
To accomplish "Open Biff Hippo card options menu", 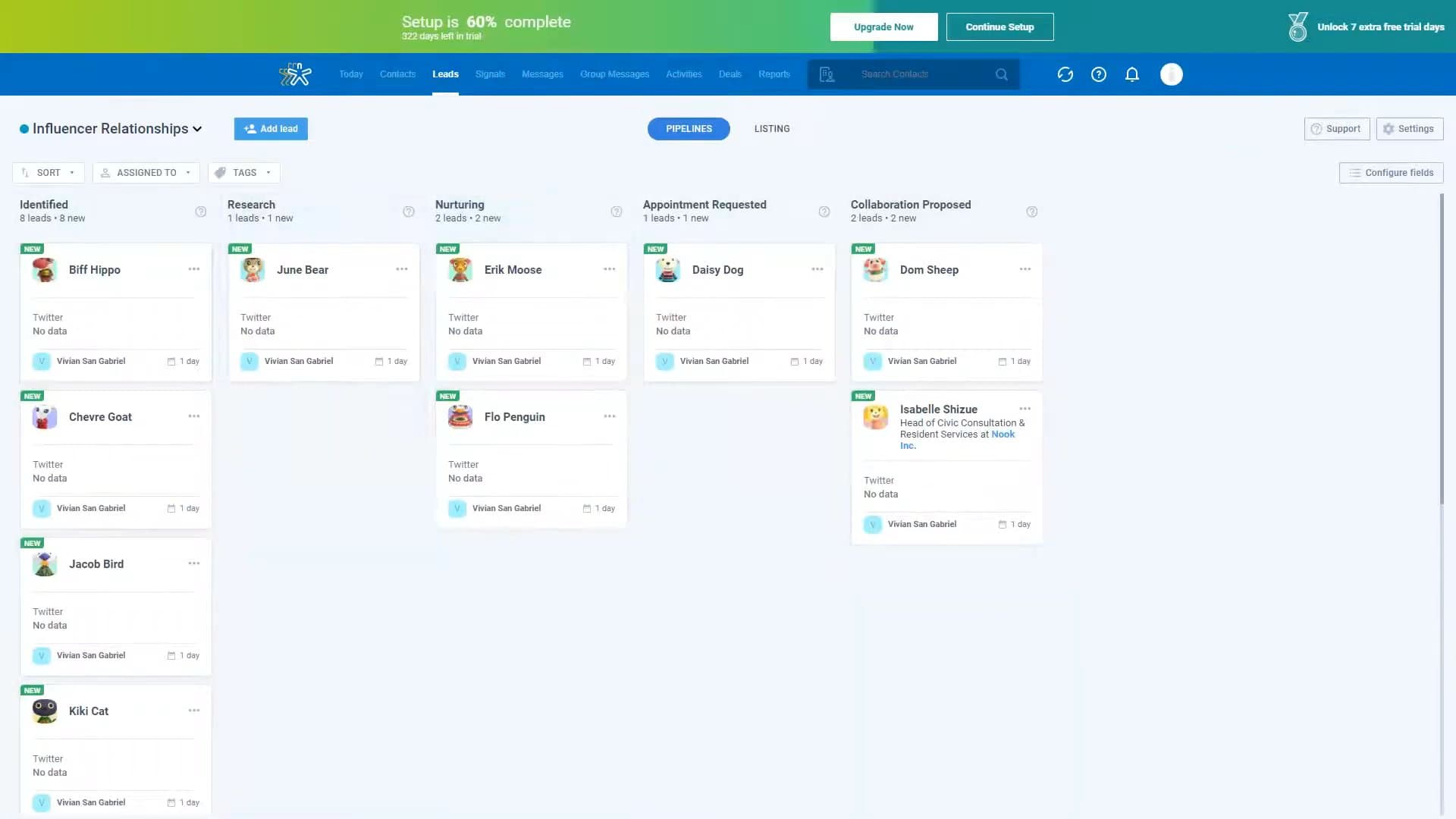I will tap(194, 269).
